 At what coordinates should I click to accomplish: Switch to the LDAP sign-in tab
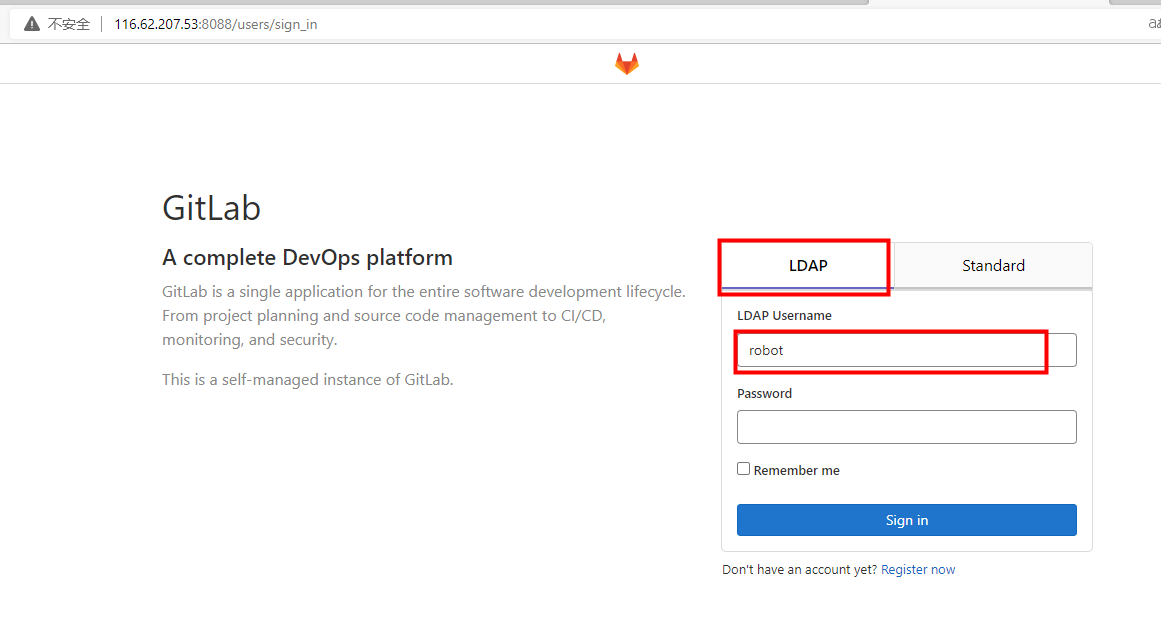[808, 266]
